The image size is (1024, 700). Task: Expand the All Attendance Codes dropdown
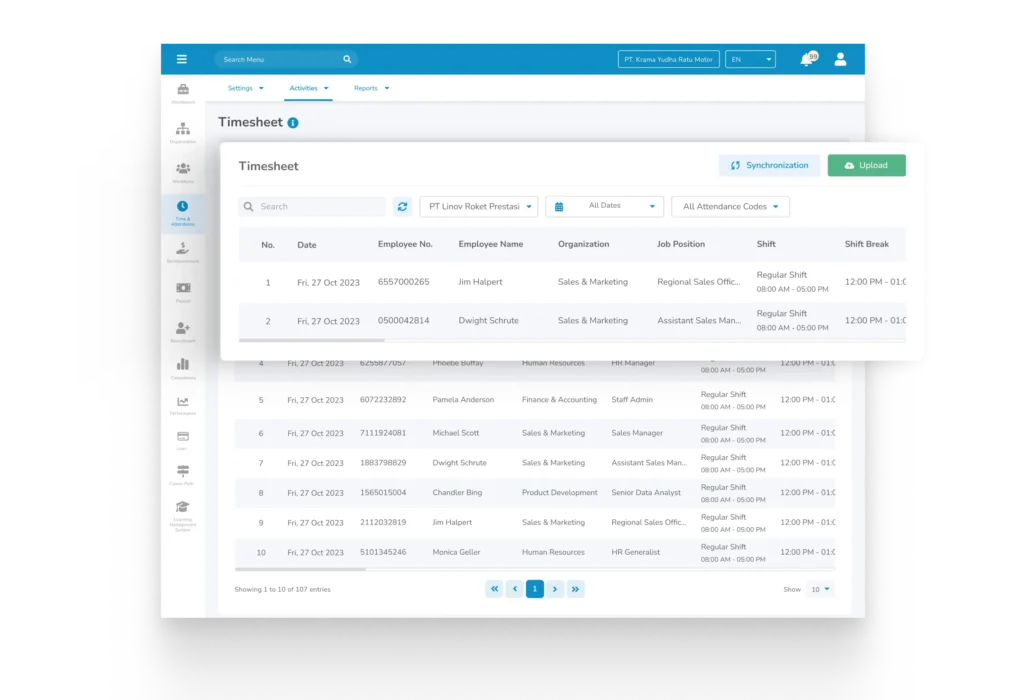[730, 206]
